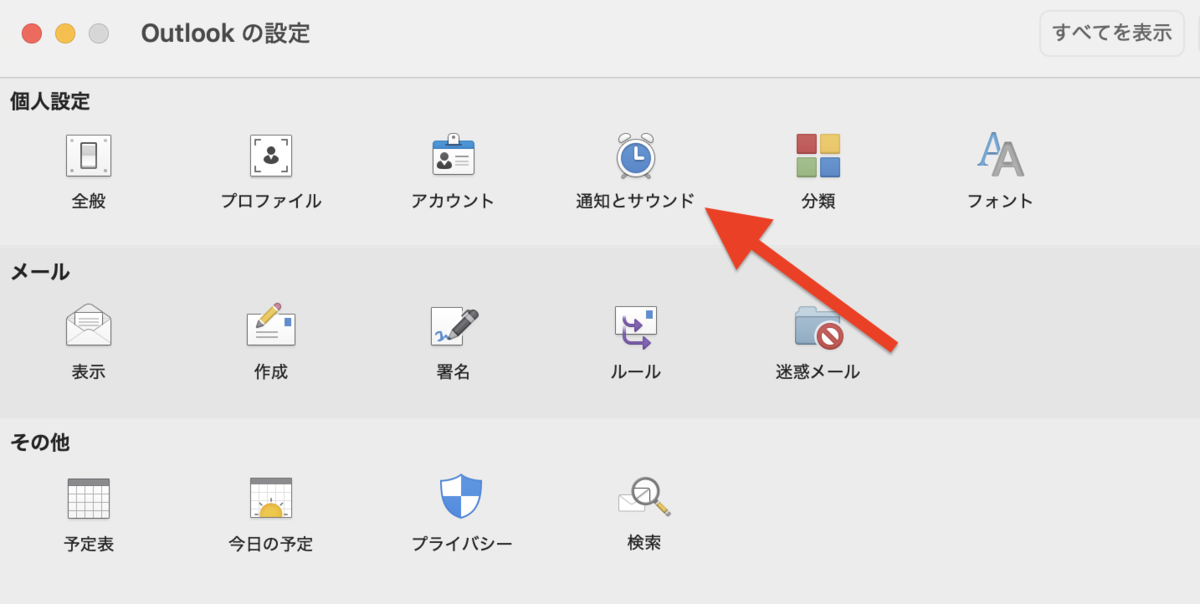Open the 今日の予定 My Day icon
This screenshot has width=1200, height=604.
[271, 498]
